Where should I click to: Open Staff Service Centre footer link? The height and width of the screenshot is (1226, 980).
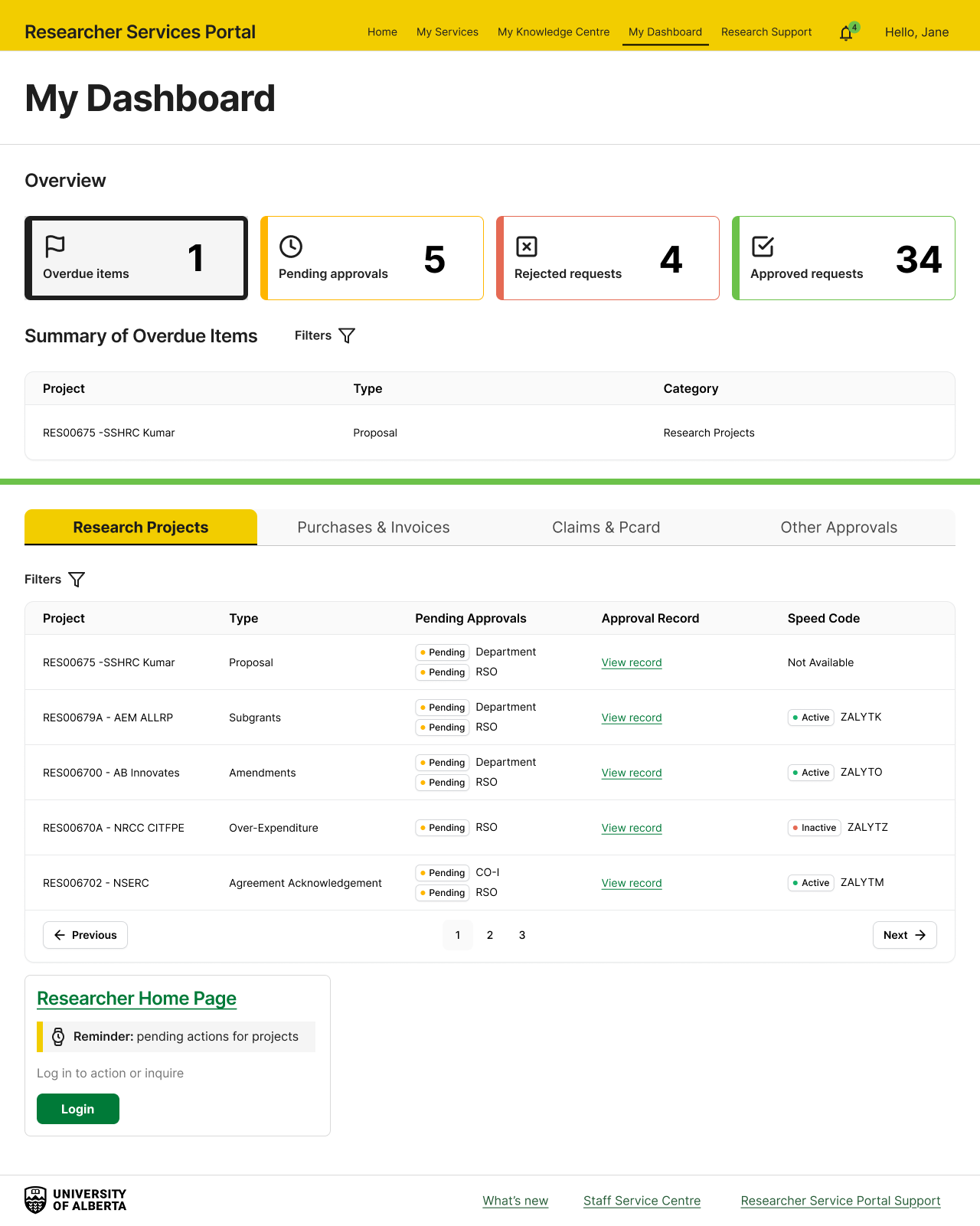[x=642, y=1201]
